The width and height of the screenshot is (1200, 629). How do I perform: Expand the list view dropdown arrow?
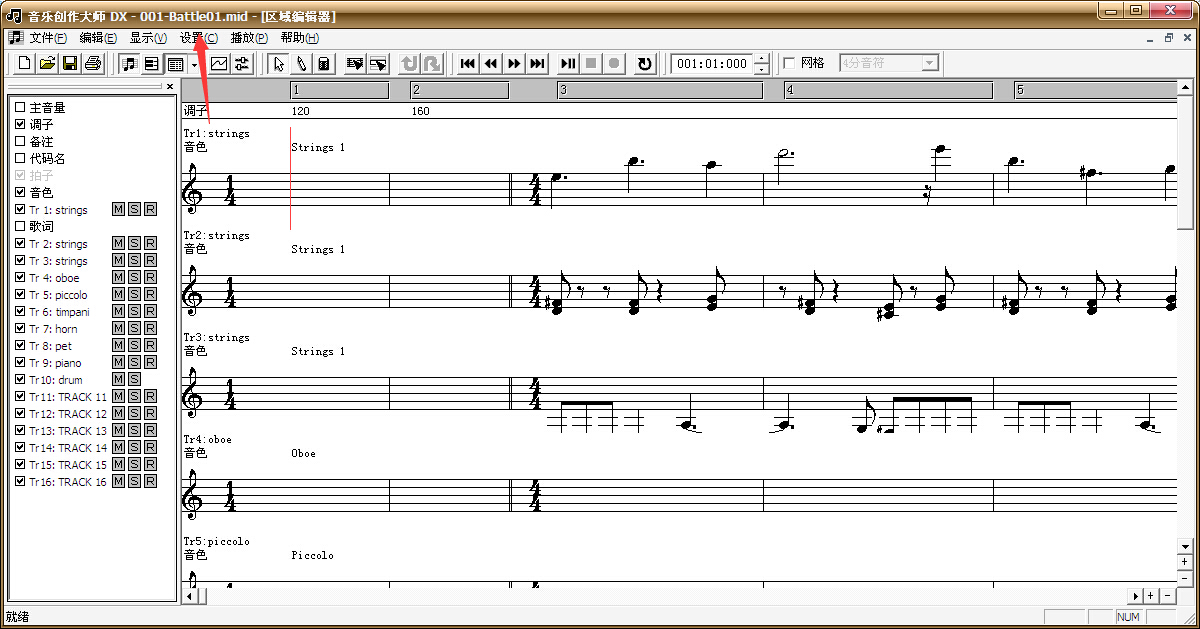click(x=194, y=64)
